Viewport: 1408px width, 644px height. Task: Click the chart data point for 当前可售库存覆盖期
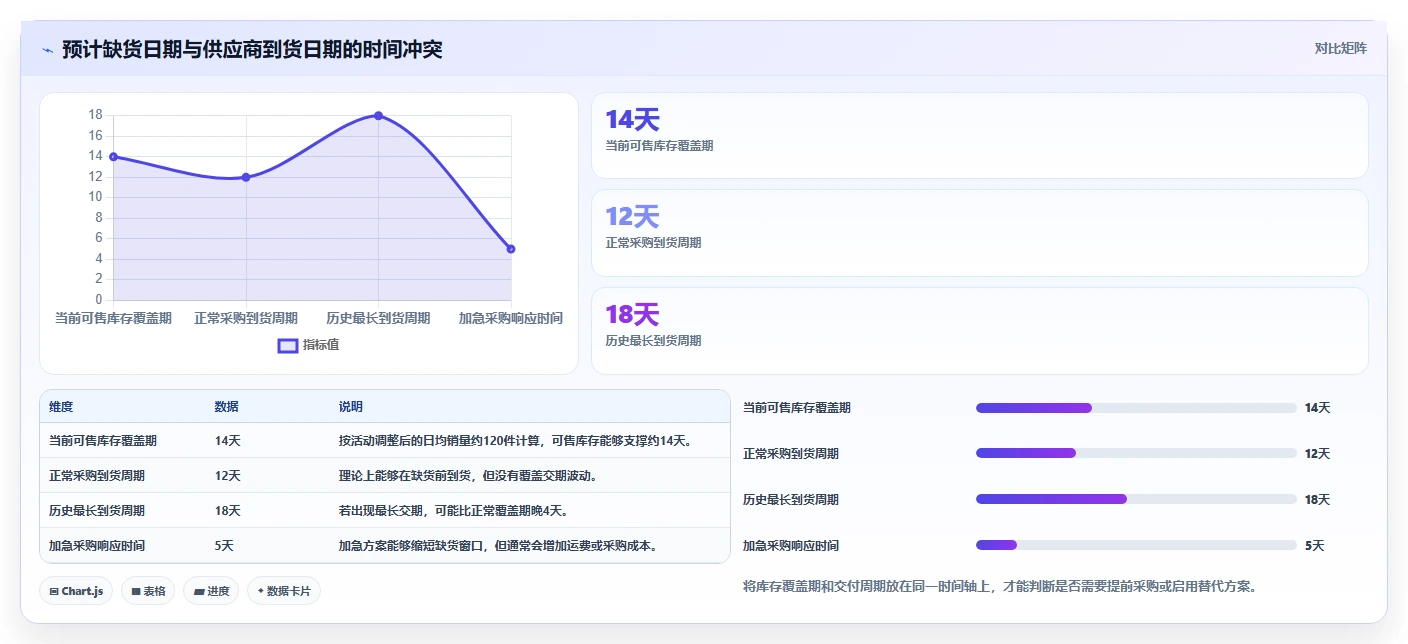pyautogui.click(x=113, y=156)
